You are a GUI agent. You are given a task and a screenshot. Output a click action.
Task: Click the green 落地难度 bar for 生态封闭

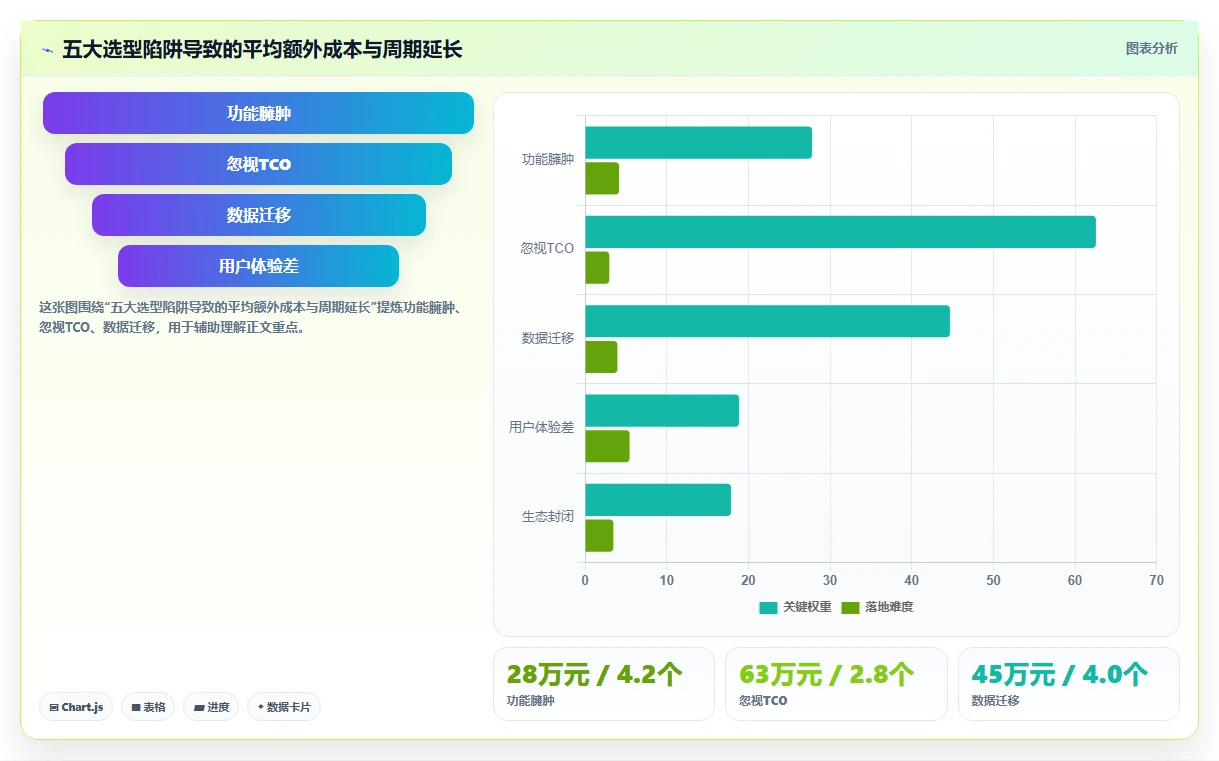[599, 536]
